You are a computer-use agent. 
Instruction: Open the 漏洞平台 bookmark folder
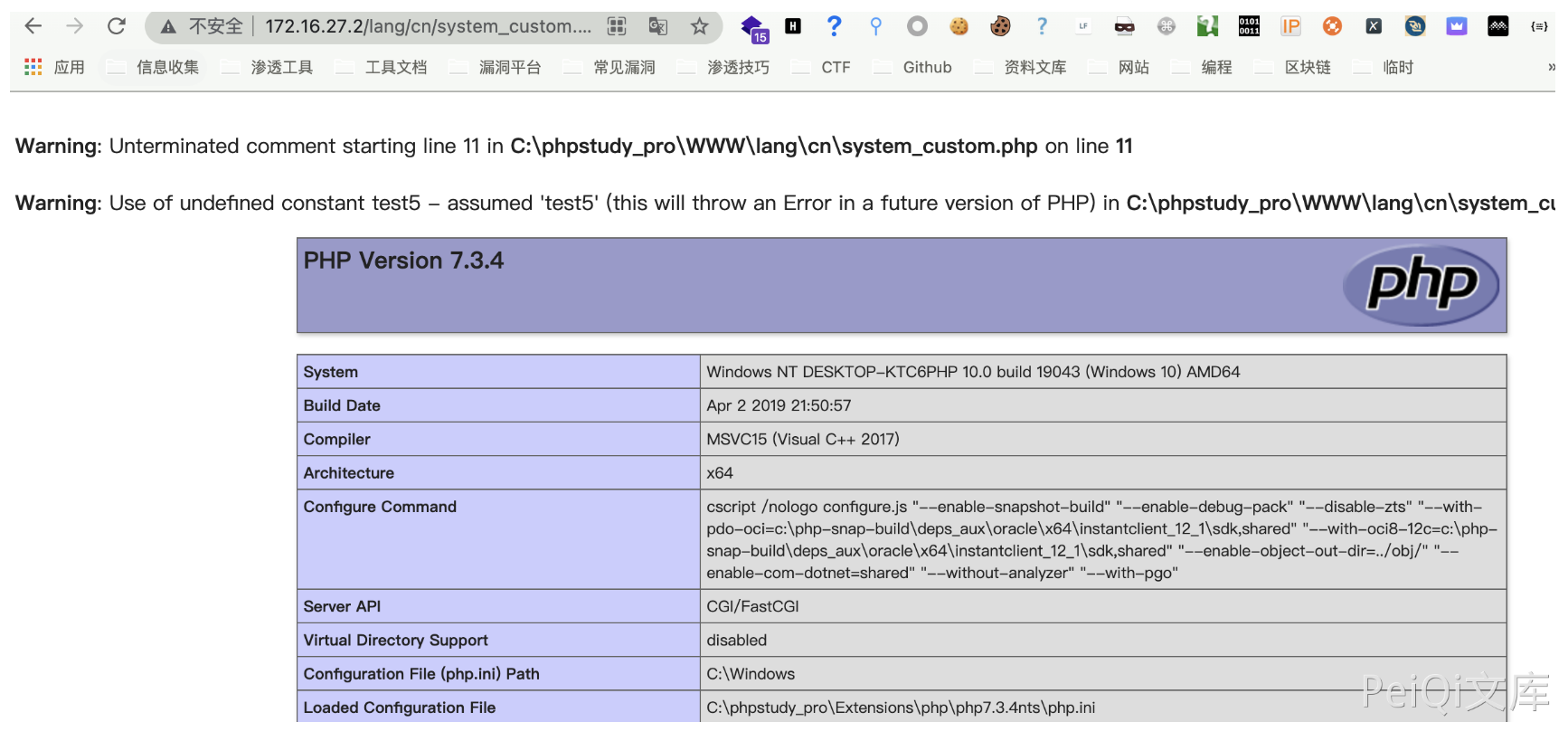pos(496,67)
